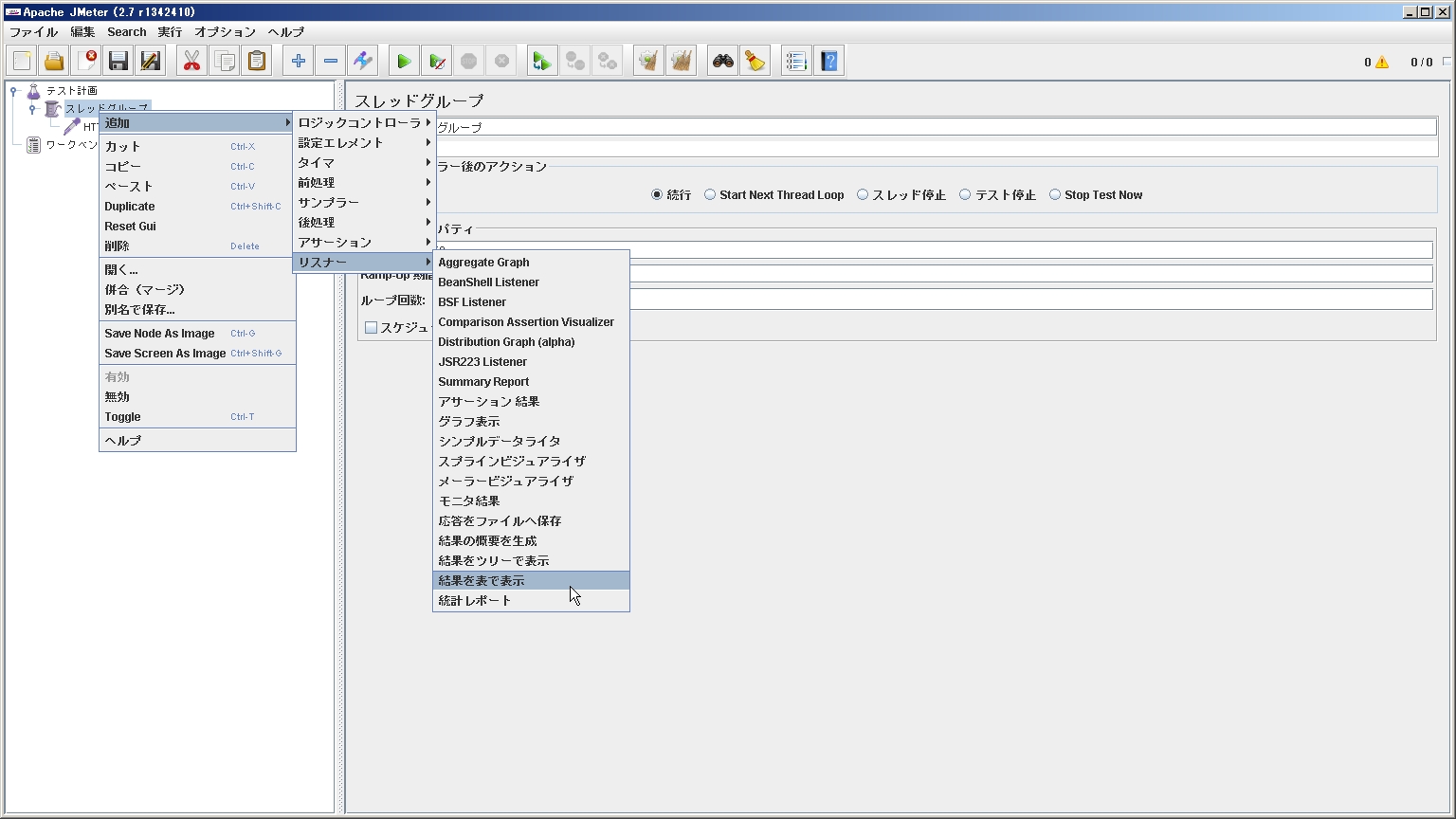Click Save As icon with pencil

(x=151, y=62)
